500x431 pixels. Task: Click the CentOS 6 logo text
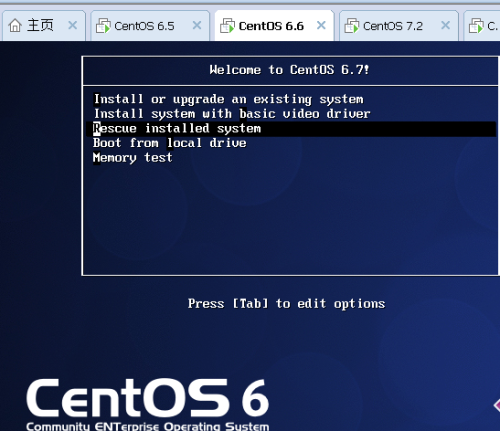(147, 398)
